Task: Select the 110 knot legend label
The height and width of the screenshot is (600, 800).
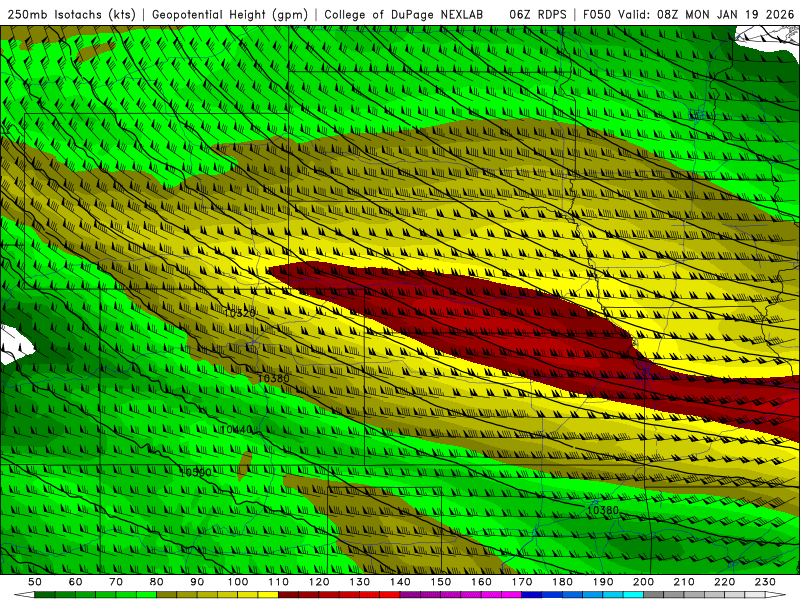Action: pyautogui.click(x=279, y=582)
